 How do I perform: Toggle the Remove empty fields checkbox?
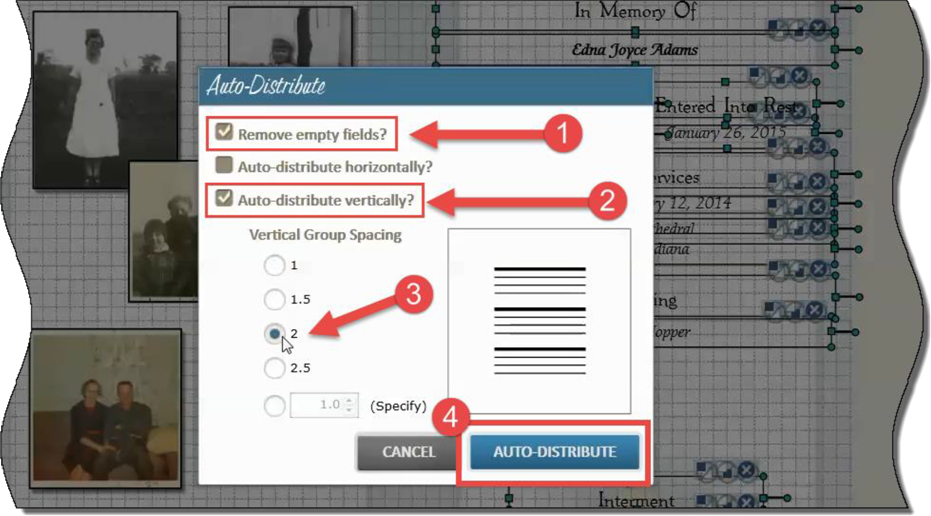(224, 132)
